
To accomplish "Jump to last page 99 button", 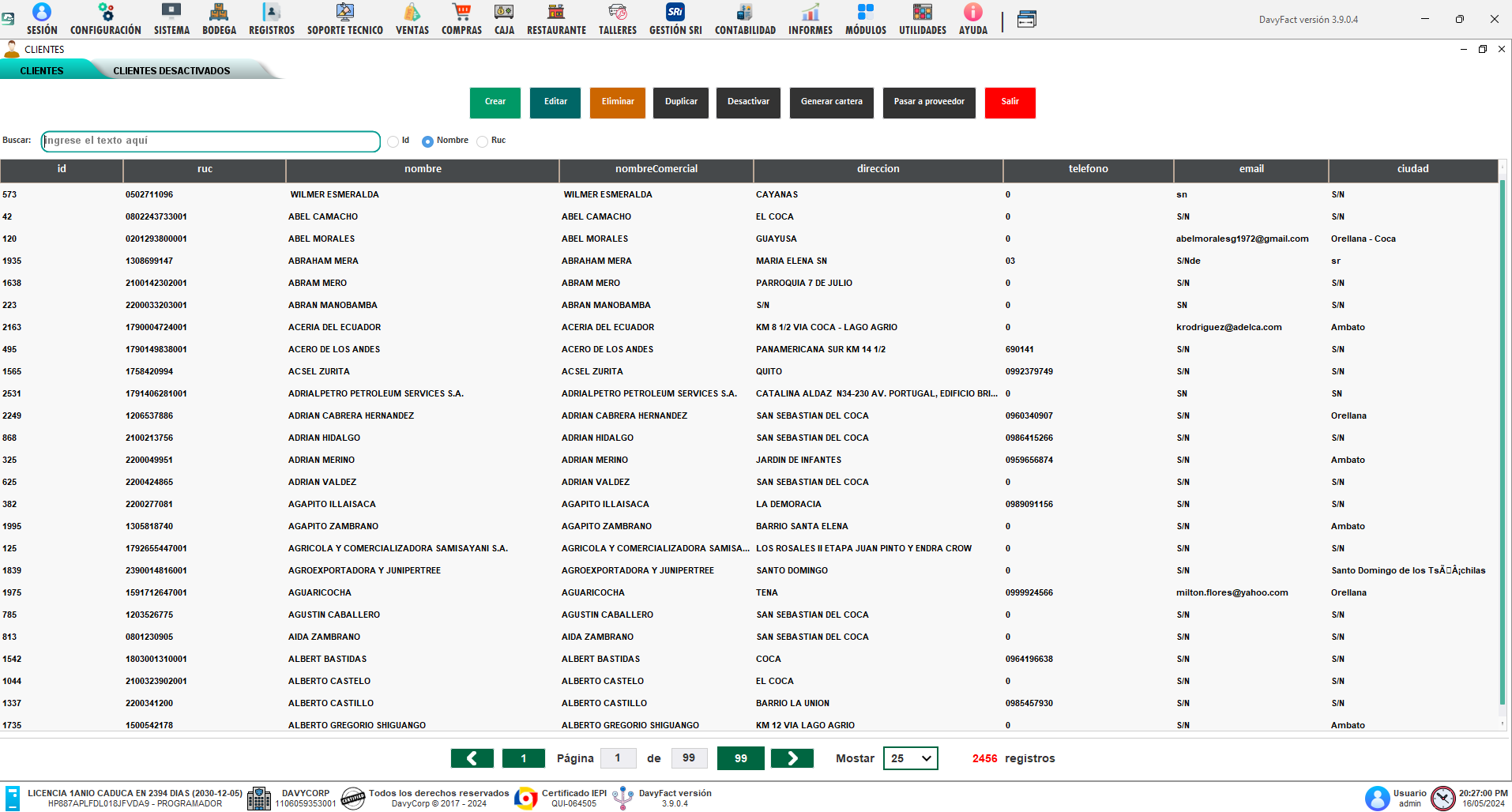I will click(x=741, y=758).
